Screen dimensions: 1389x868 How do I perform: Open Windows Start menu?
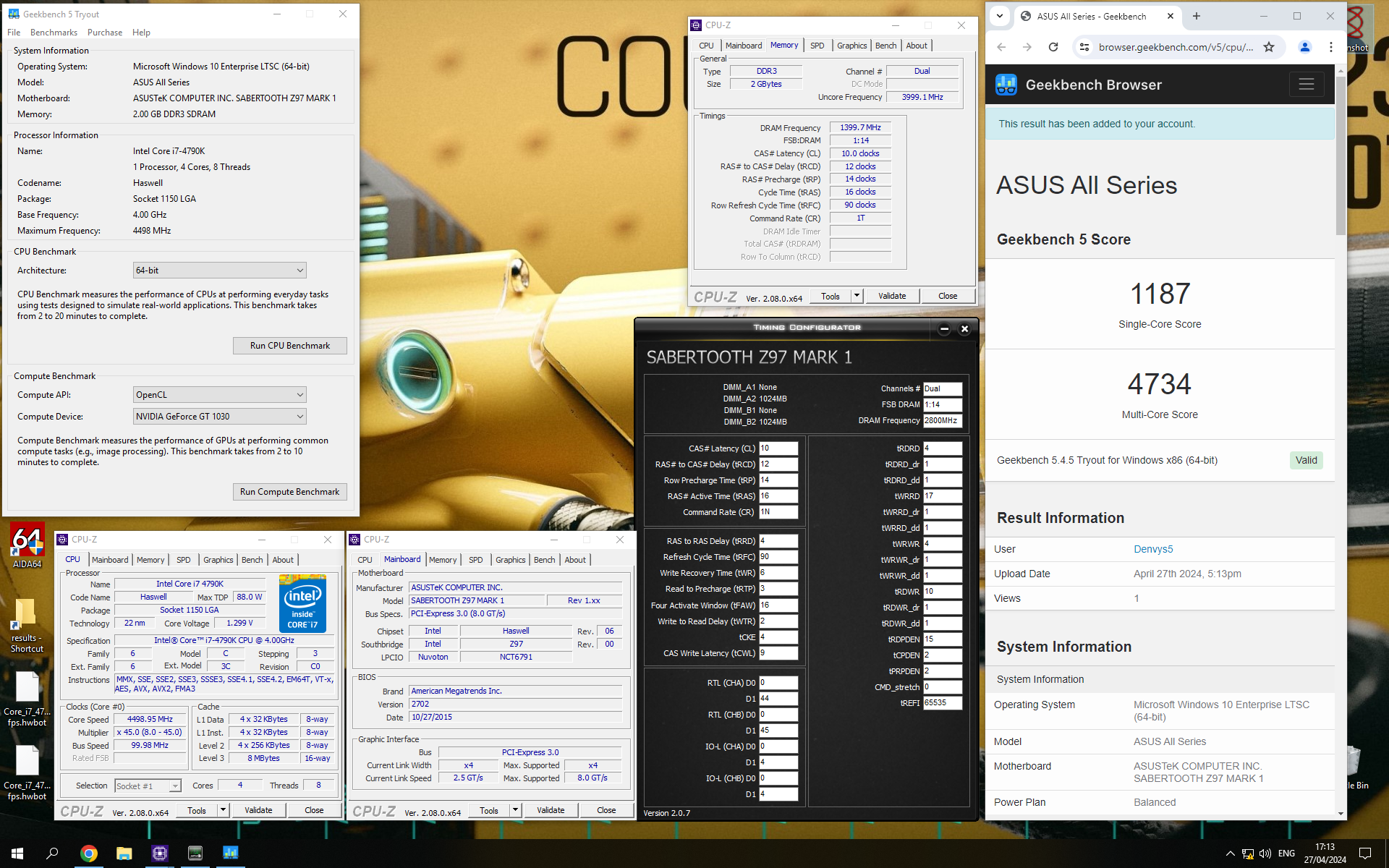[17, 854]
